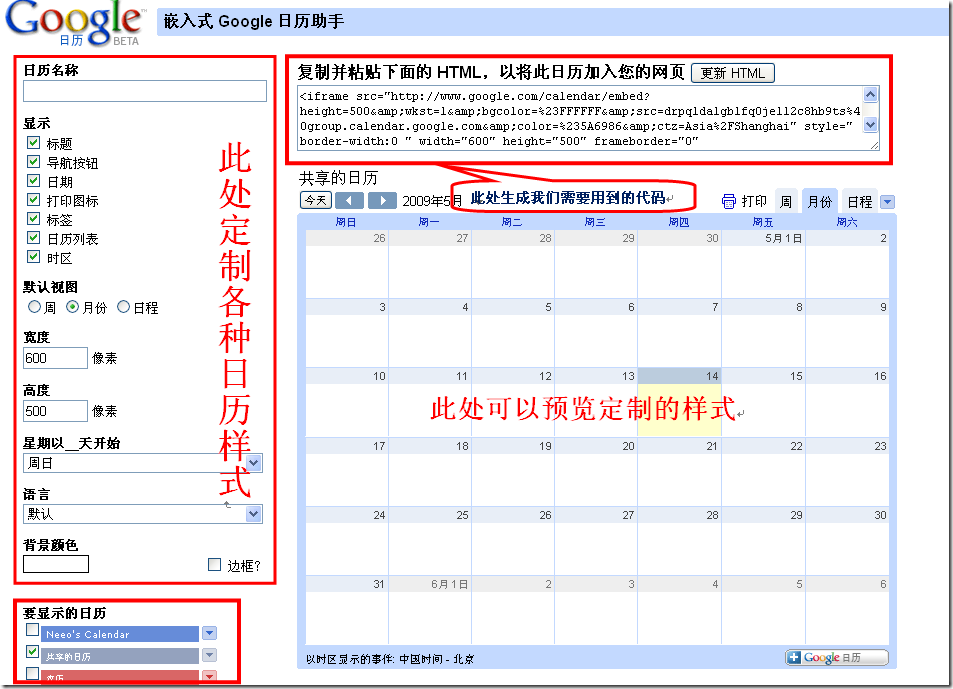This screenshot has width=953, height=689.
Task: Toggle the 标签 checkbox
Action: (33, 218)
